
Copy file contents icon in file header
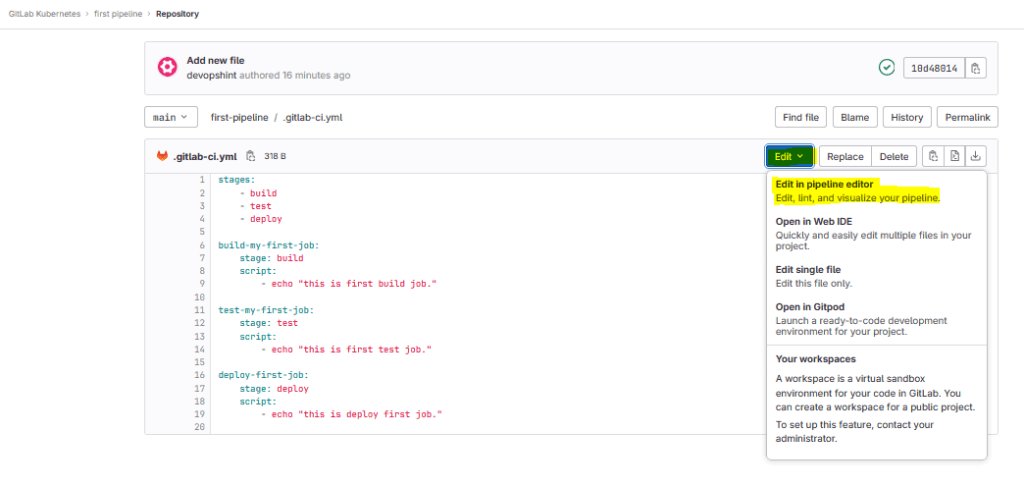[x=932, y=156]
